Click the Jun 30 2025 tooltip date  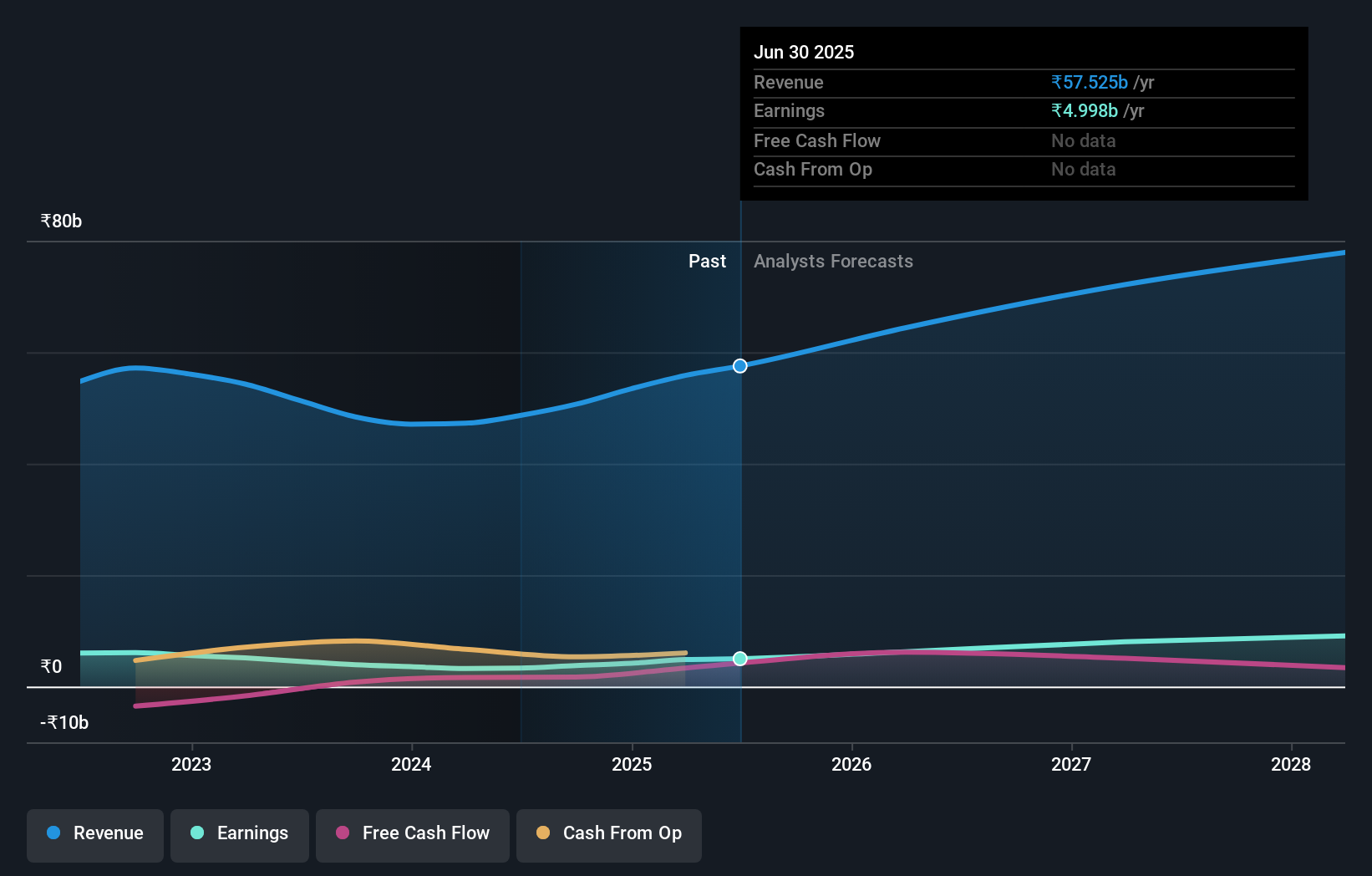804,52
